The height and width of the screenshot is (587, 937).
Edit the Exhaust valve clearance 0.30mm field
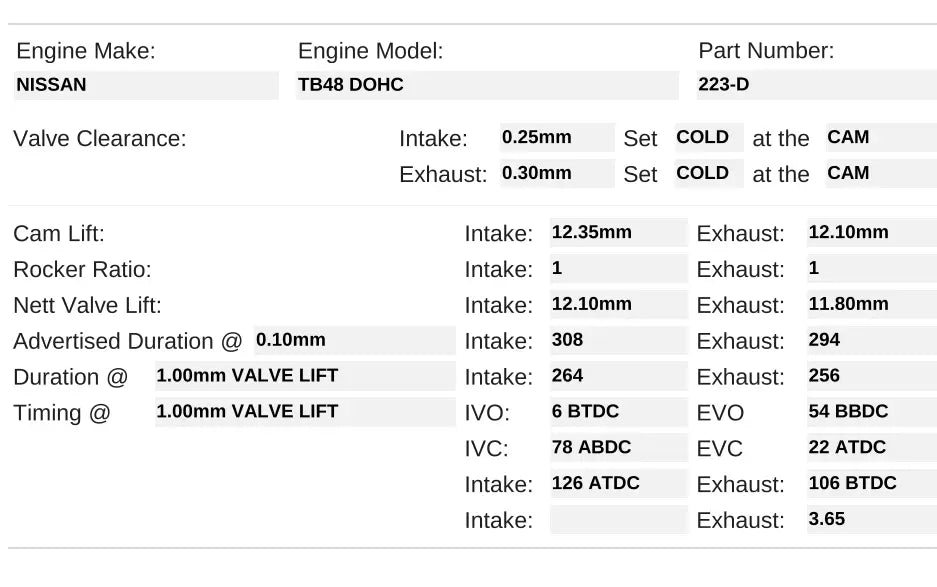pos(557,173)
